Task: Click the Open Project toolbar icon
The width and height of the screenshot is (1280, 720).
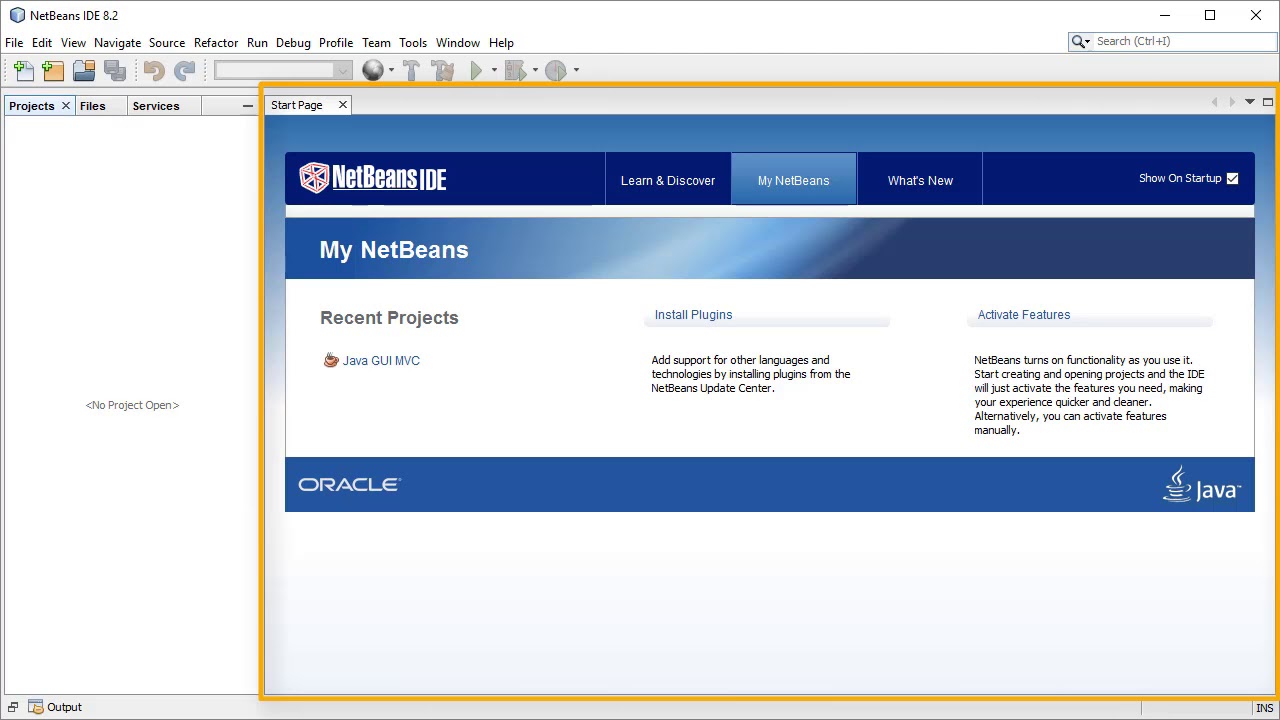Action: click(84, 70)
